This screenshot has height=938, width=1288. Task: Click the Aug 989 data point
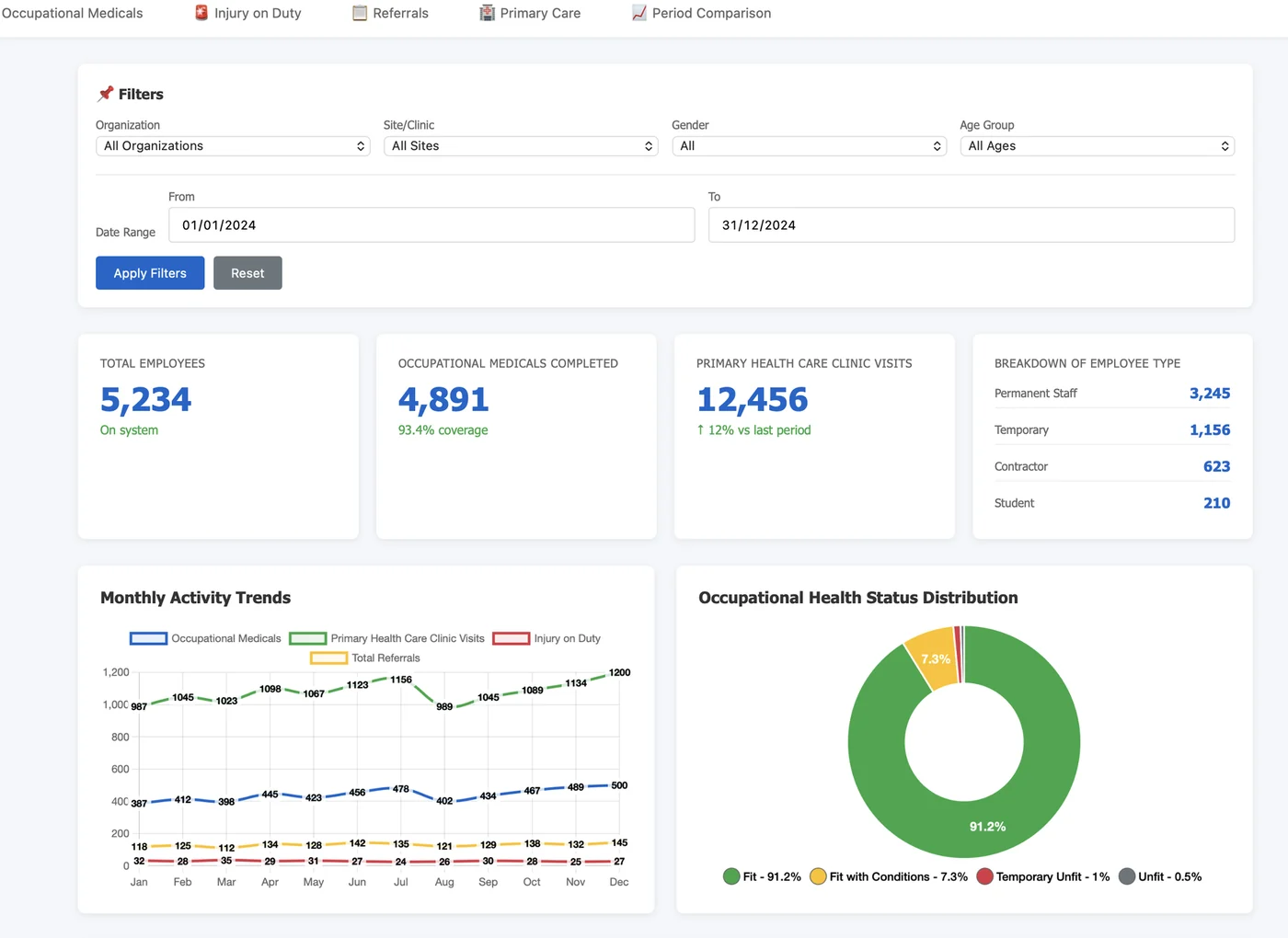pyautogui.click(x=444, y=706)
